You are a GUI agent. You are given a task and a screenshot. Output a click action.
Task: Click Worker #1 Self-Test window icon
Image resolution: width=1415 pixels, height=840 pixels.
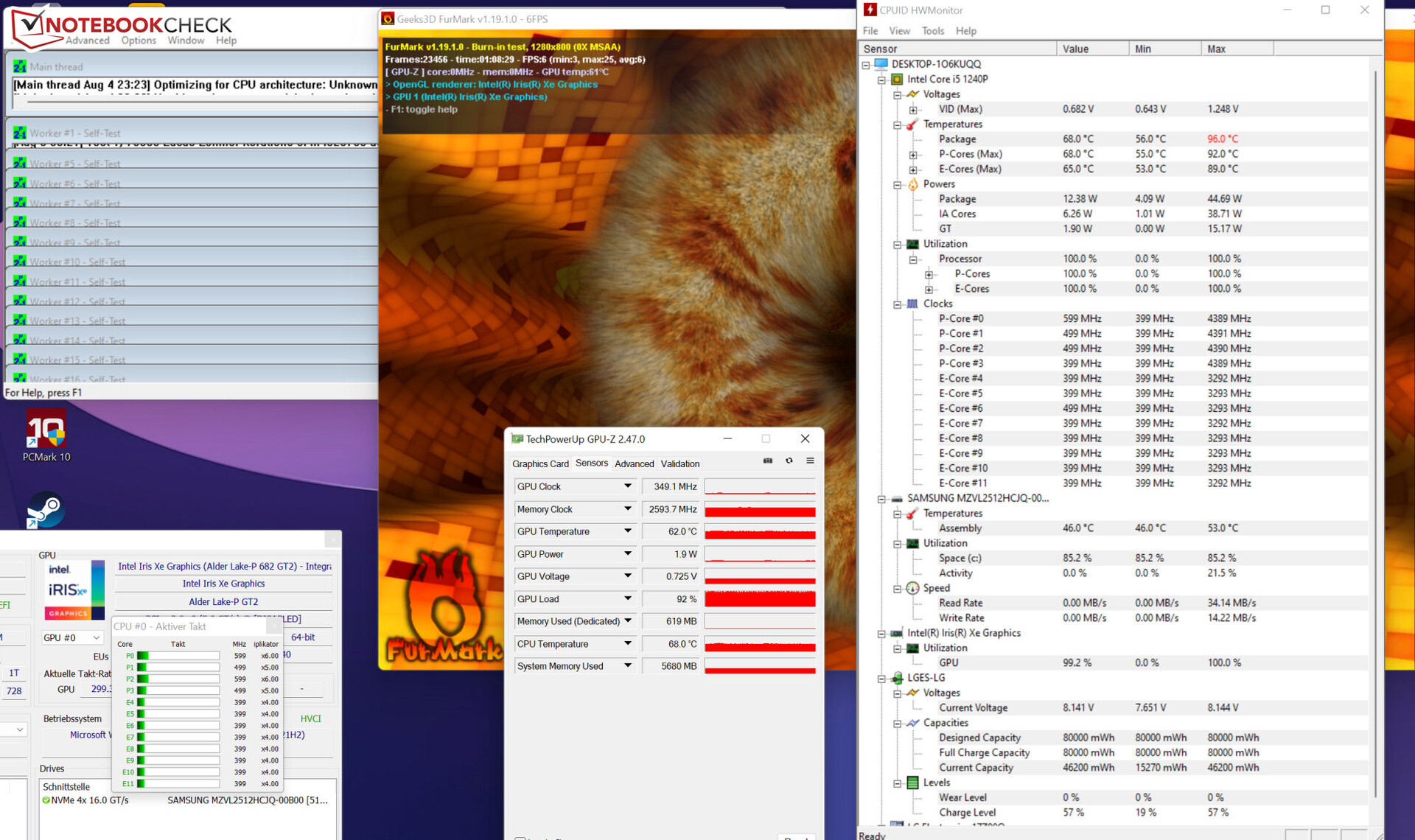(20, 133)
